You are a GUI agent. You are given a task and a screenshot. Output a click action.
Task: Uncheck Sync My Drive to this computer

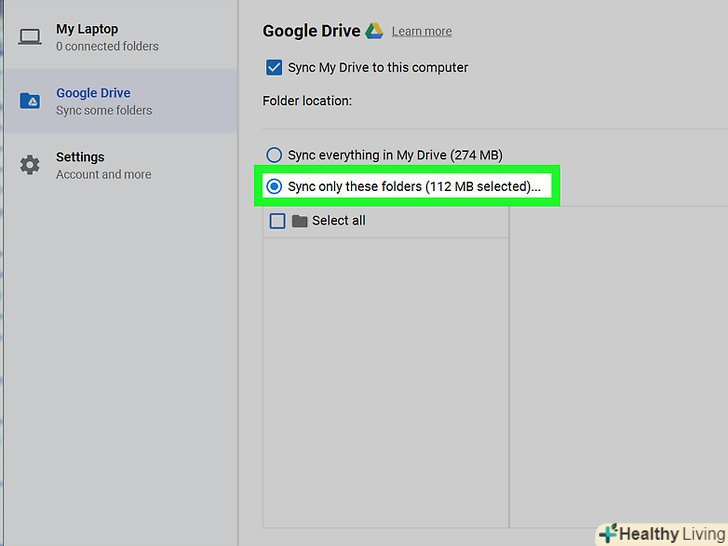(274, 67)
